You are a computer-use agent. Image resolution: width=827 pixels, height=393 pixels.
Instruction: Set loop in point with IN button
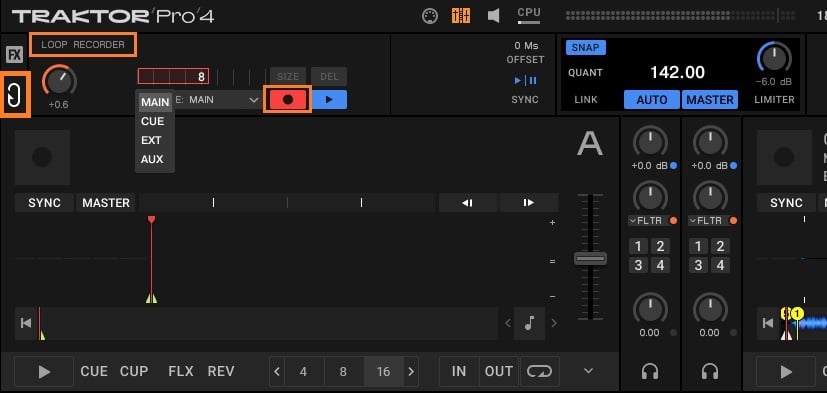459,371
